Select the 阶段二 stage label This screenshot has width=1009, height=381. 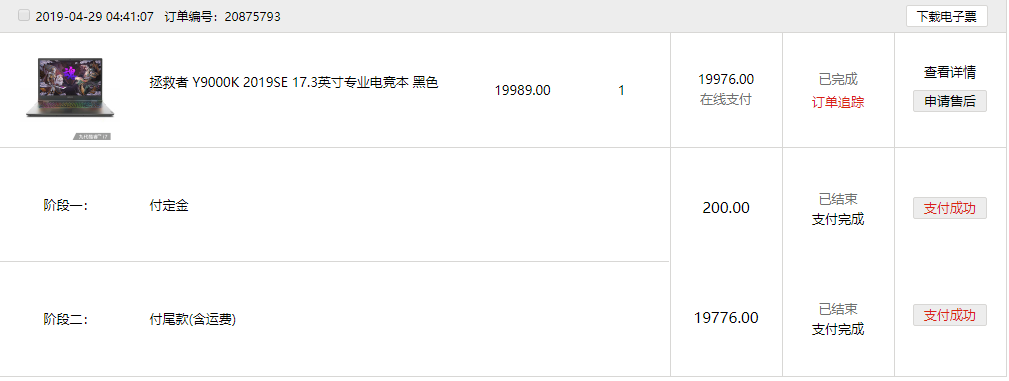66,319
